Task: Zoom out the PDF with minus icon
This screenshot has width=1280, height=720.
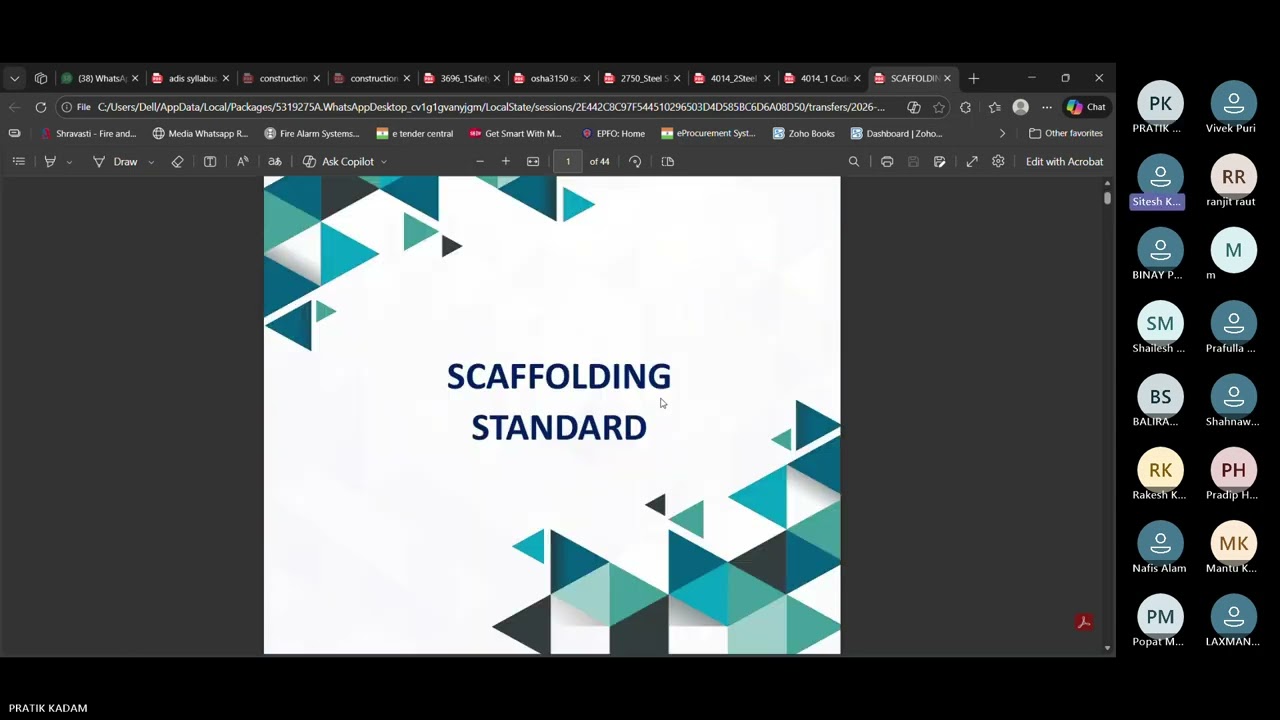Action: [480, 161]
